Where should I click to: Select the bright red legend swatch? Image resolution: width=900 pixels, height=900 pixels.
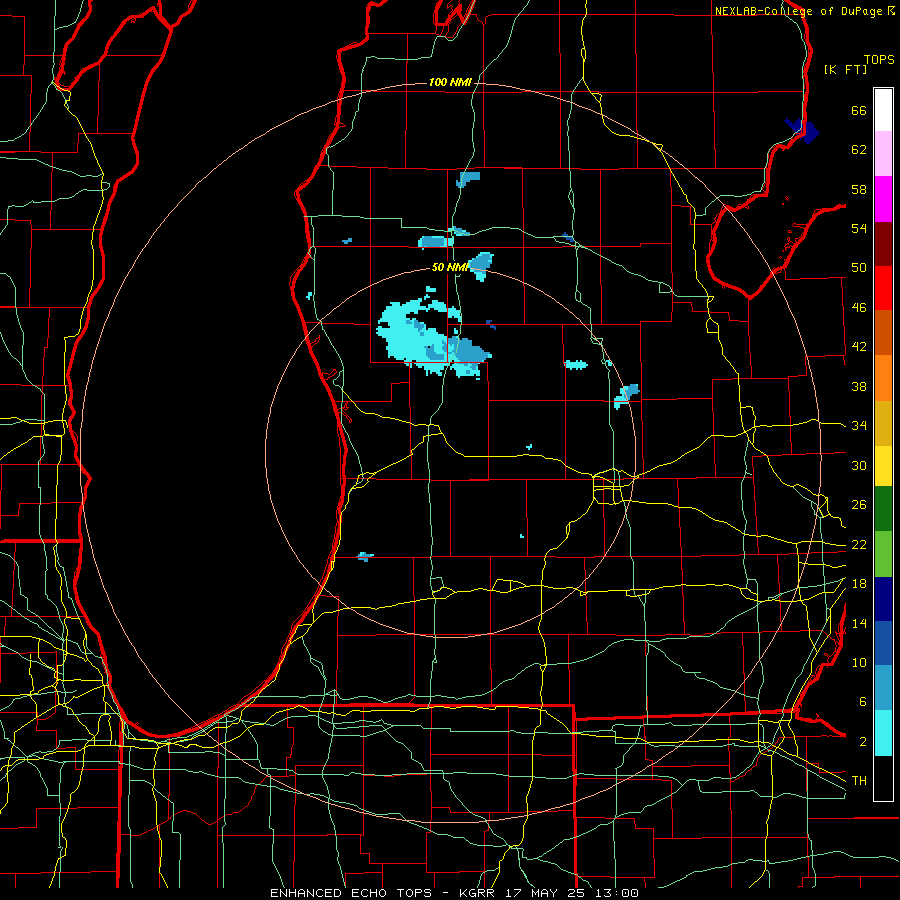883,288
